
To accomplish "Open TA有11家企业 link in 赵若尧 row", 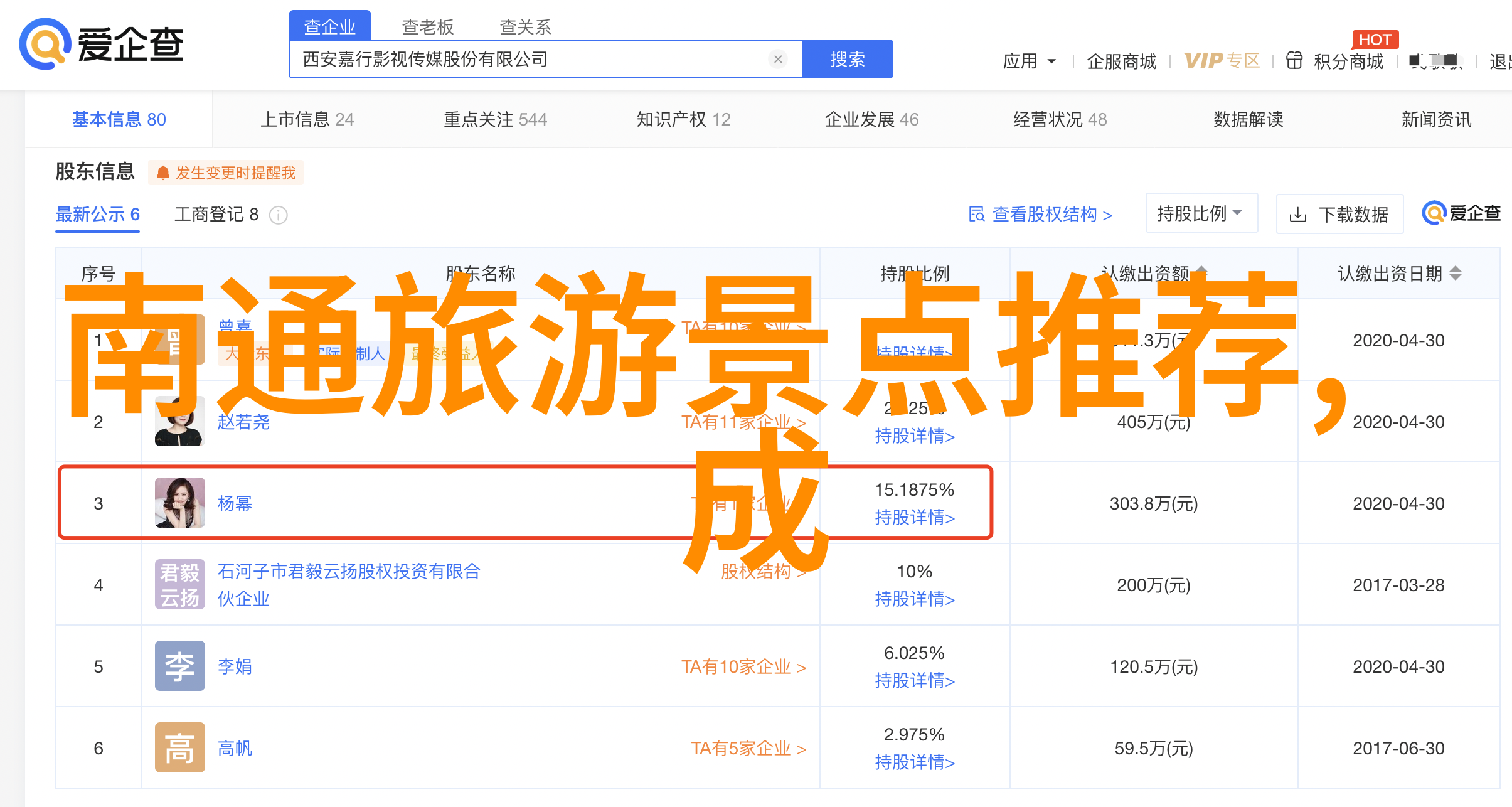I will pyautogui.click(x=744, y=422).
